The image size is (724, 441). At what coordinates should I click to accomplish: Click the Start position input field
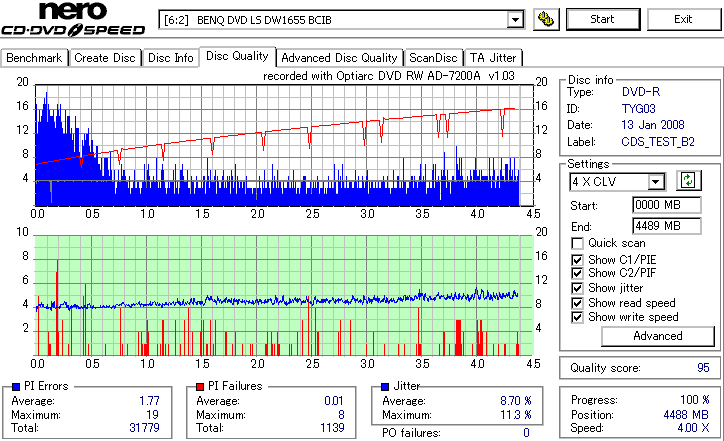point(666,205)
